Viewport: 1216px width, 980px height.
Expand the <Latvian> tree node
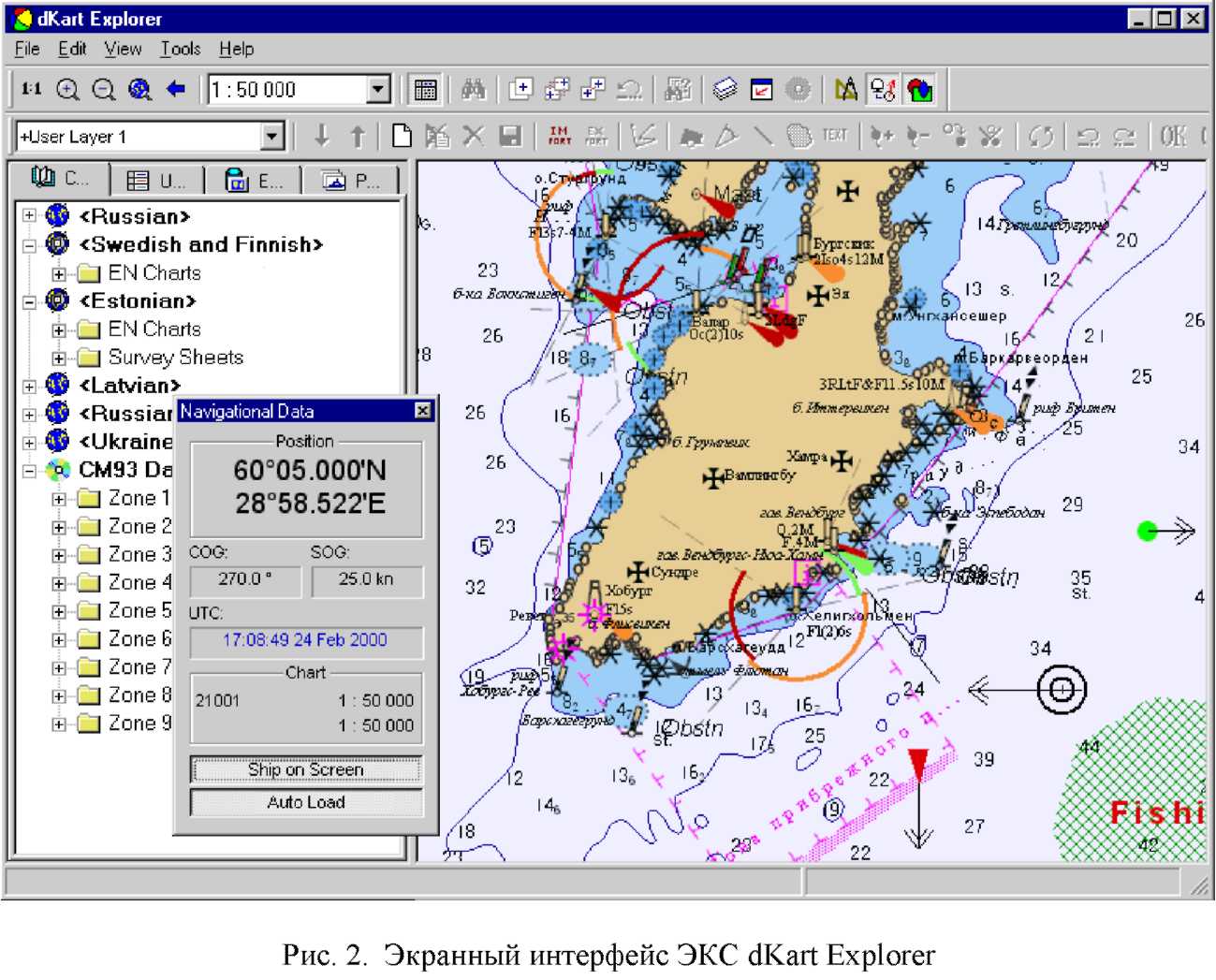(30, 386)
